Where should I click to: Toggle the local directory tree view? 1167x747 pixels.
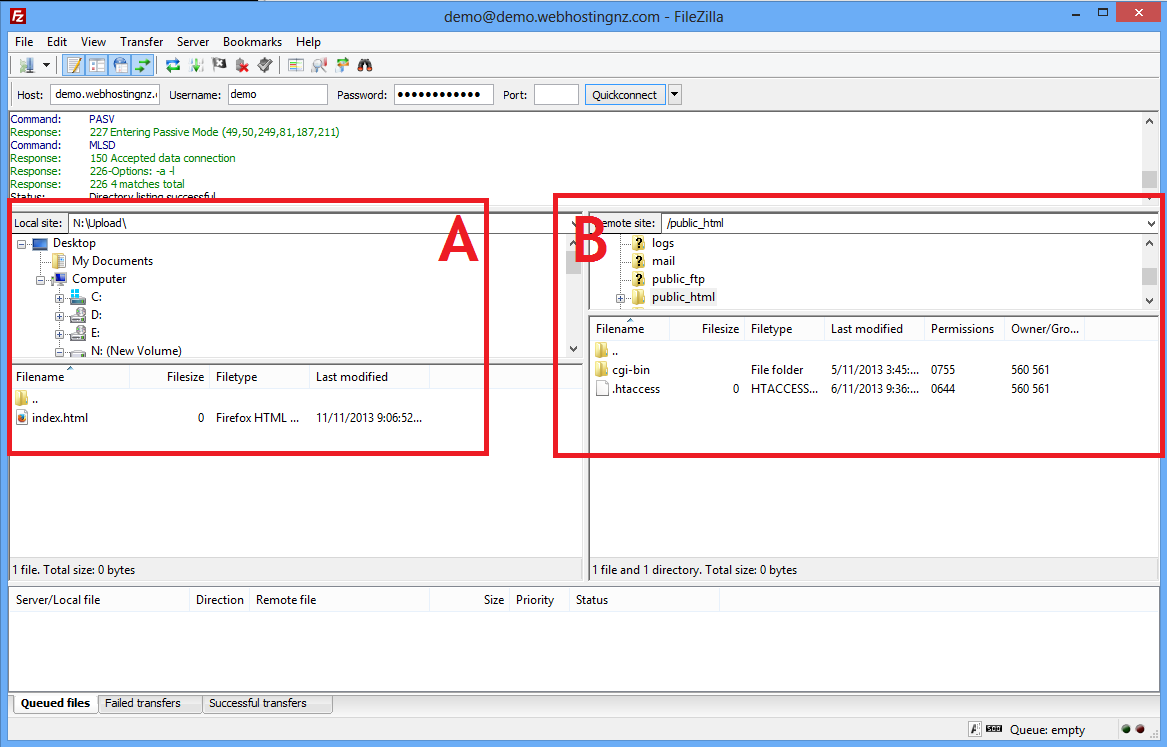tap(97, 65)
